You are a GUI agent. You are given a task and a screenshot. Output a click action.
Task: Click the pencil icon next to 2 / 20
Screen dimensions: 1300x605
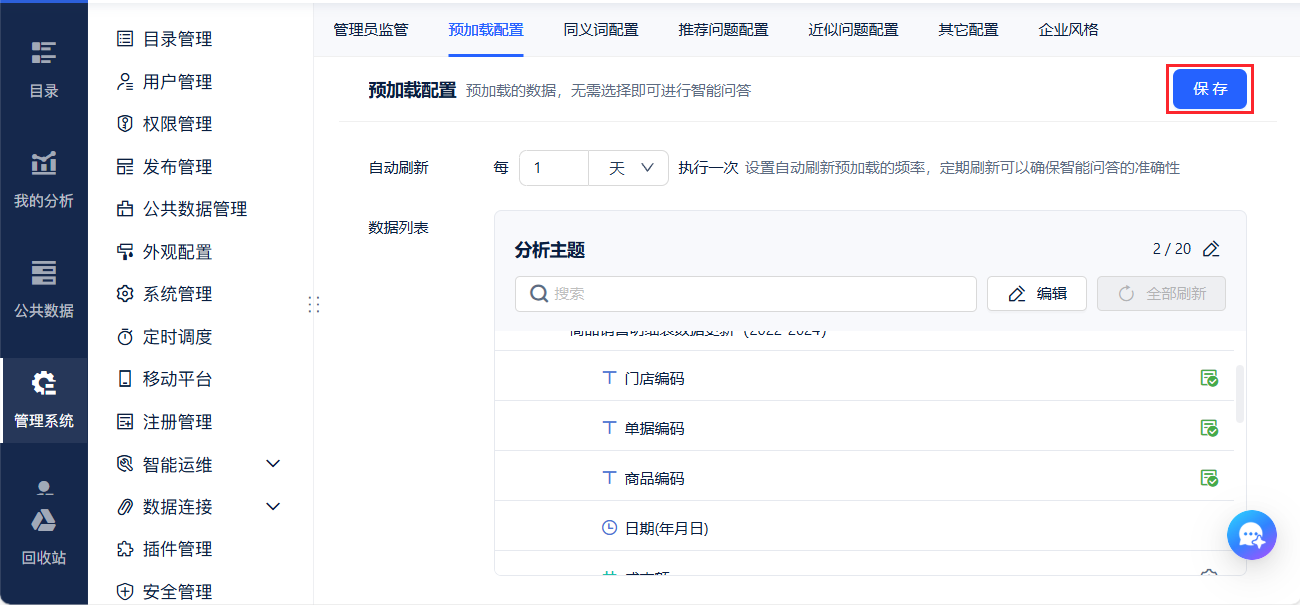pos(1212,249)
